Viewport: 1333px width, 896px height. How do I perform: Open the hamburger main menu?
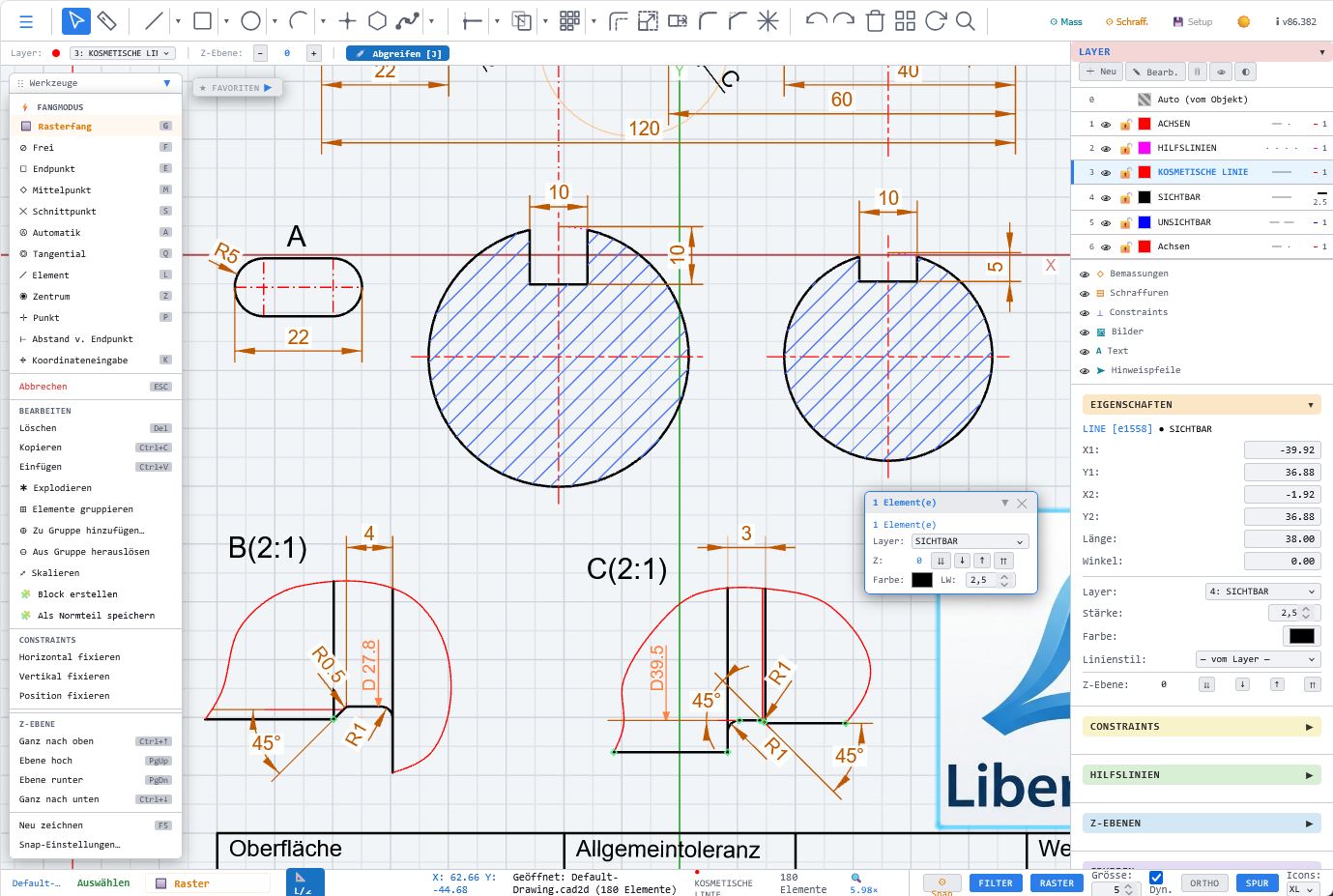pos(26,21)
